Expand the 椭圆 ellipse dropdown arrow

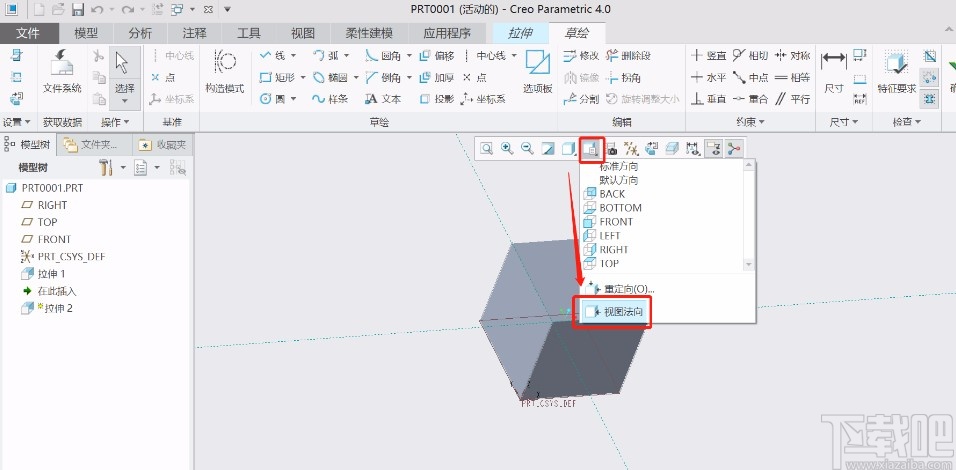(355, 77)
